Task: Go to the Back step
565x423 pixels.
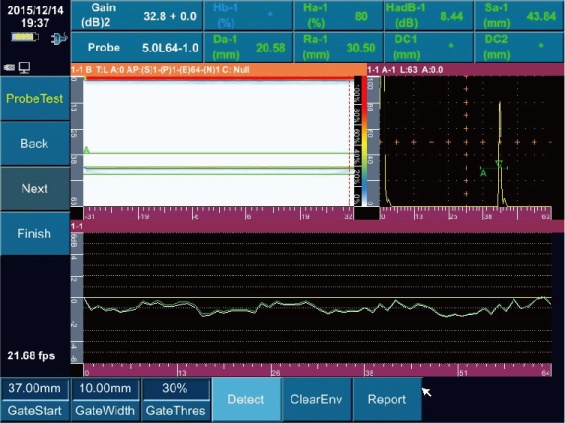Action: [x=35, y=144]
